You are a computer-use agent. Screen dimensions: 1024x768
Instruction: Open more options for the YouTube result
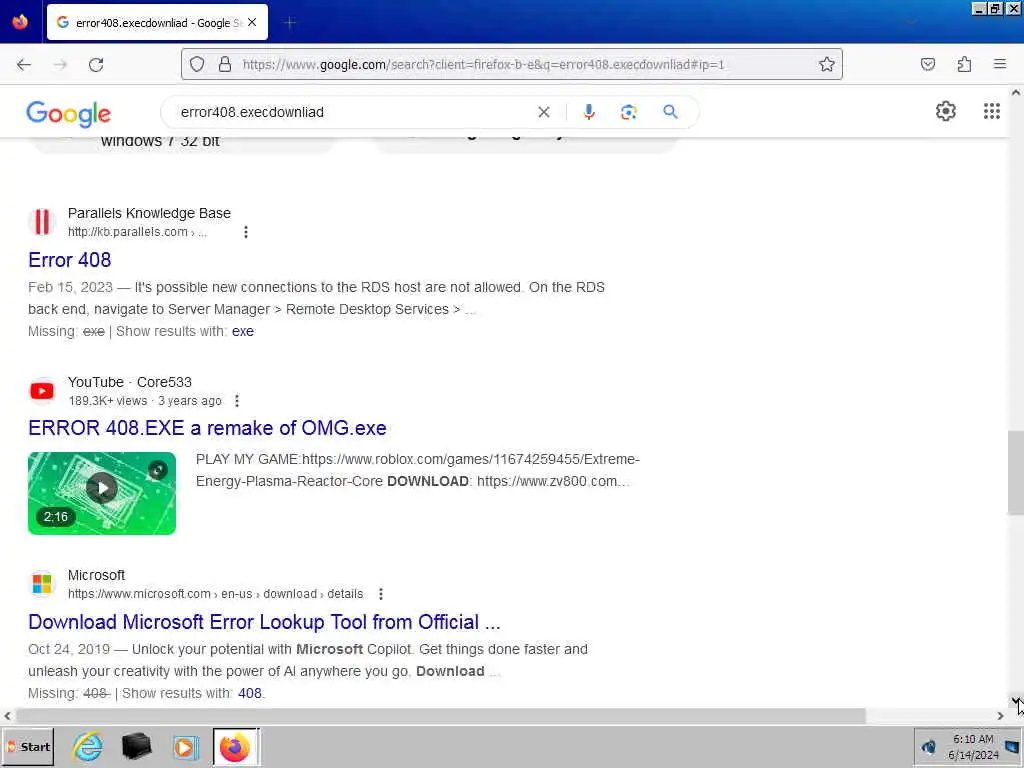click(237, 401)
